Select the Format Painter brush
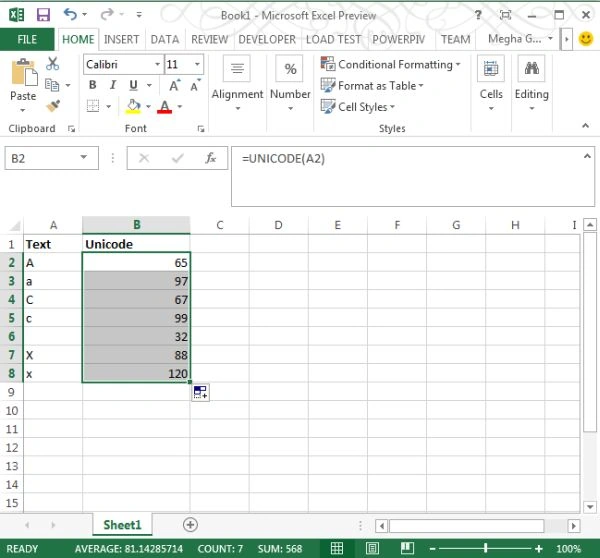600x558 pixels. pos(53,106)
